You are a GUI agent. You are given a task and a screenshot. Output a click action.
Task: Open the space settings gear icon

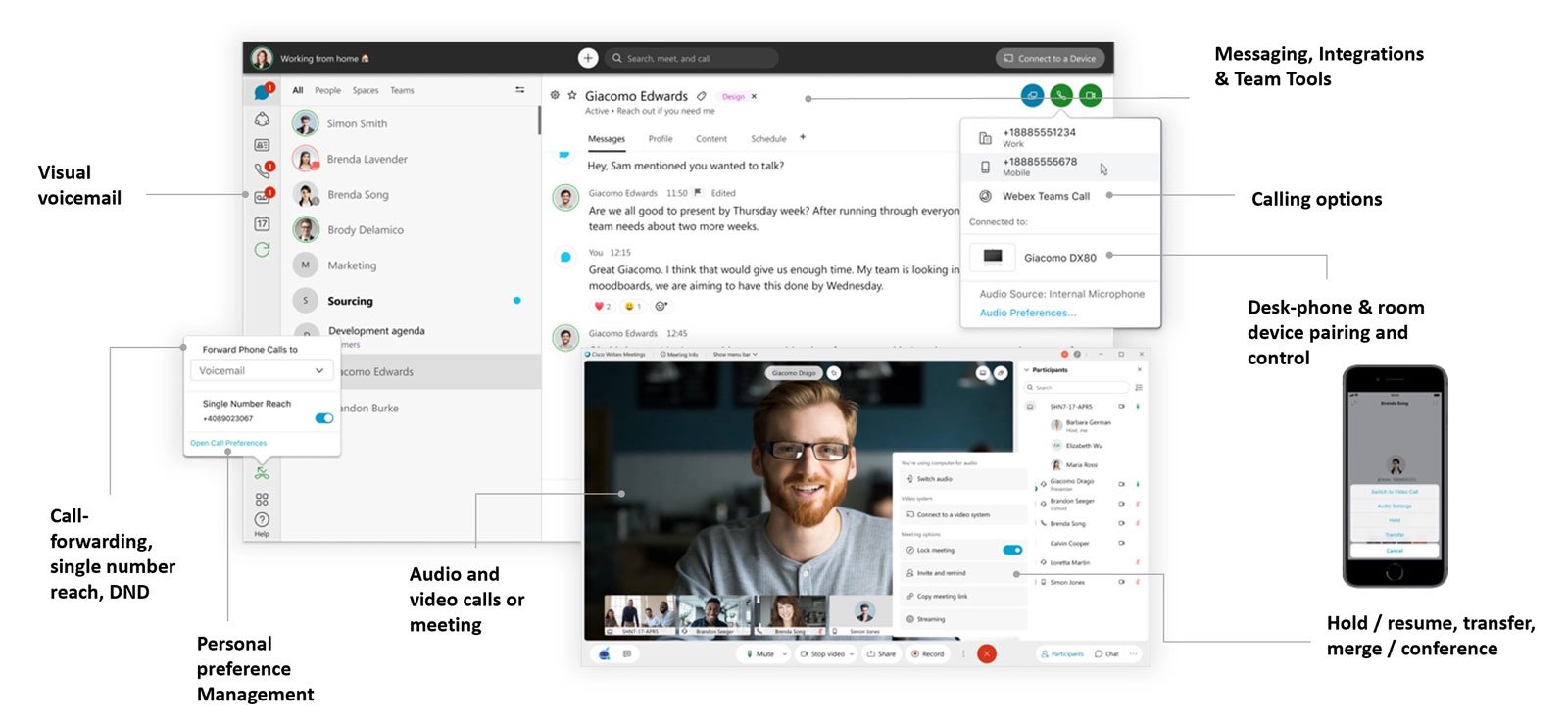(x=555, y=95)
